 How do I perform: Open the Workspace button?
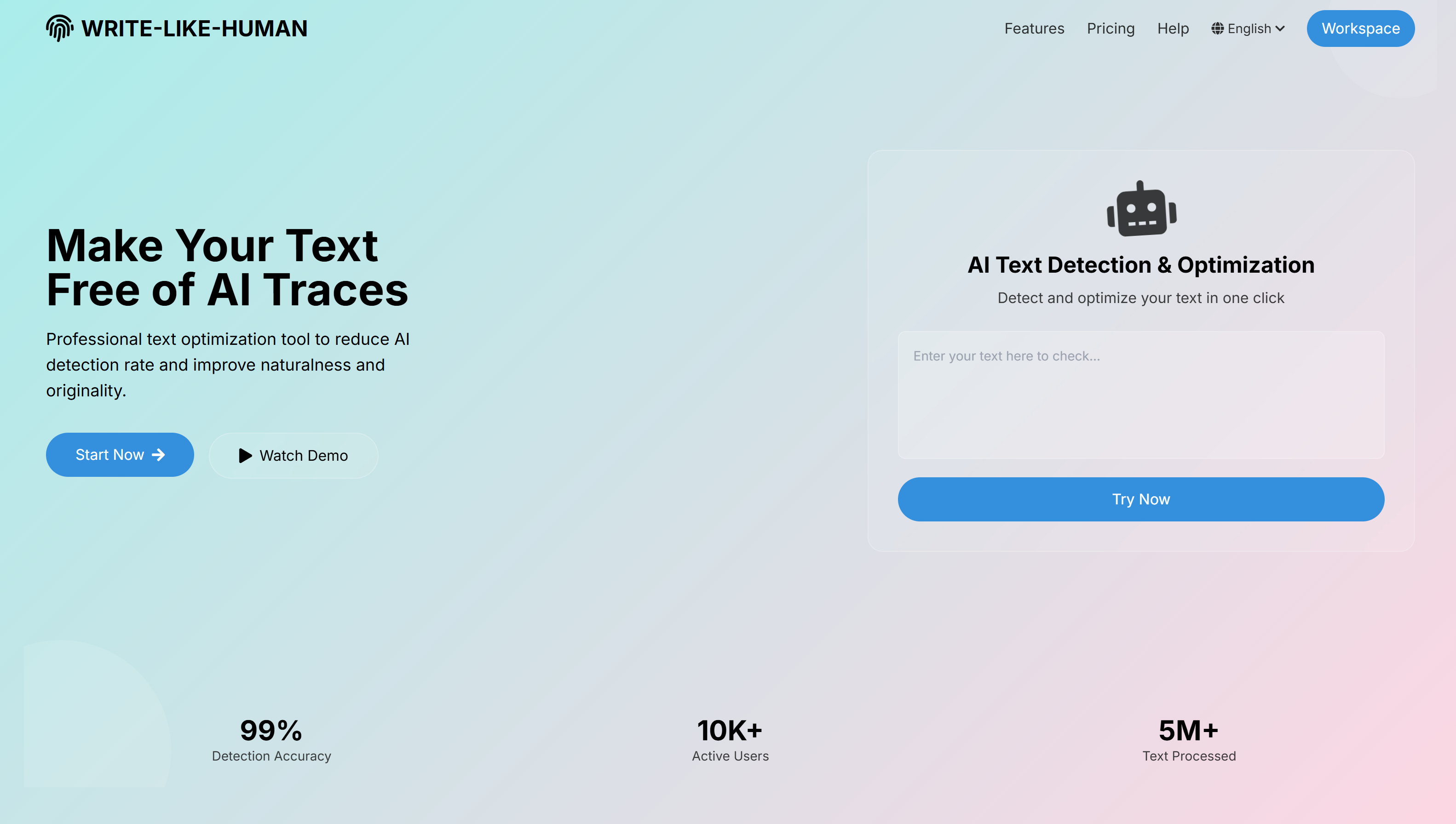tap(1360, 29)
